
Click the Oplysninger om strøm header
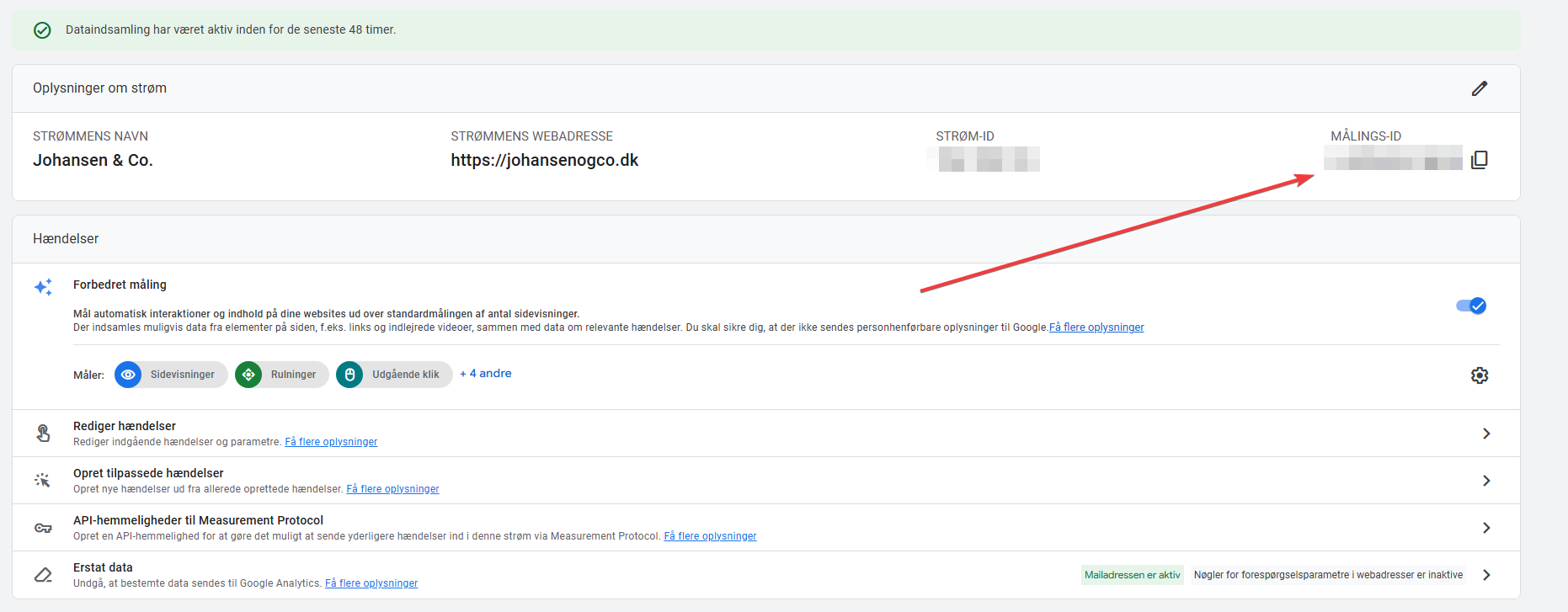pos(99,88)
